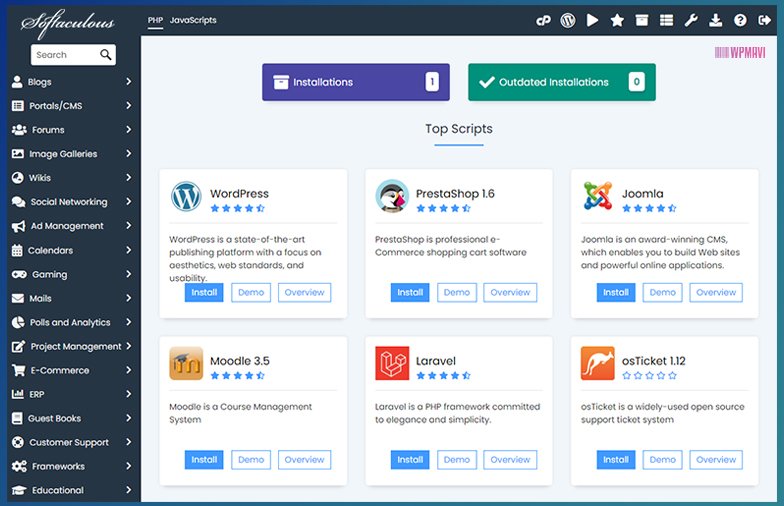
Task: Install PrestaShop 1.6
Action: [x=410, y=292]
